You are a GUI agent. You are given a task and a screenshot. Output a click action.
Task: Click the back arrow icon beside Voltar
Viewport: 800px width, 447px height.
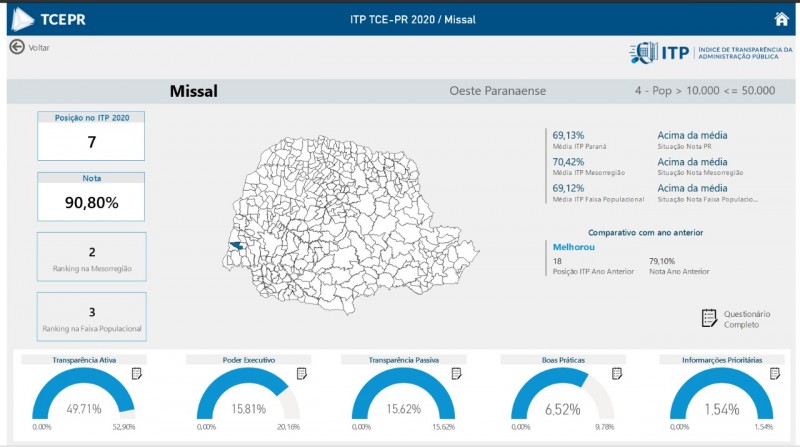point(16,47)
